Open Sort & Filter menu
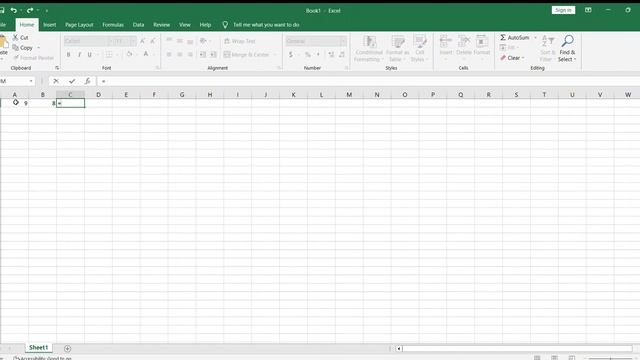Image resolution: width=640 pixels, height=360 pixels. point(547,49)
